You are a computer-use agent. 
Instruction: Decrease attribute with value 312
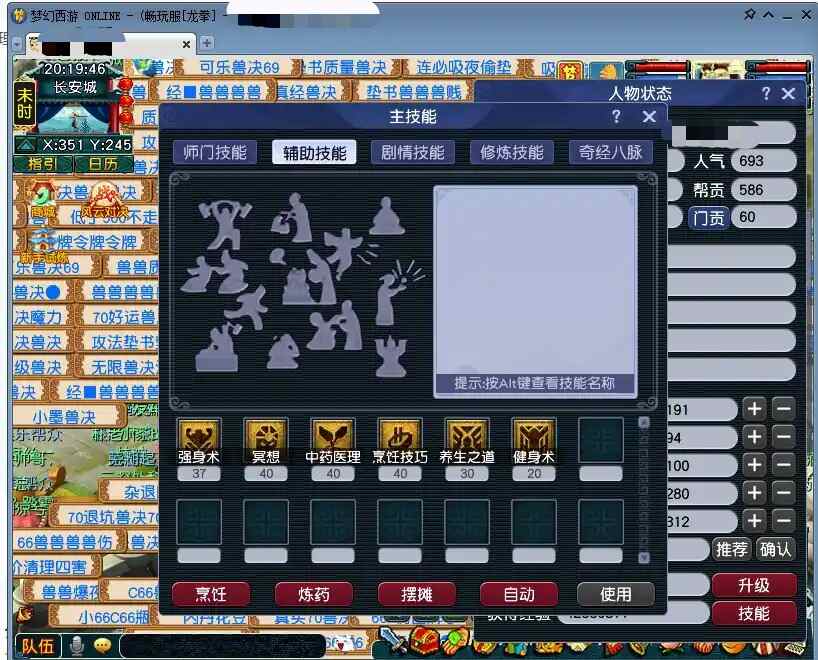point(784,521)
